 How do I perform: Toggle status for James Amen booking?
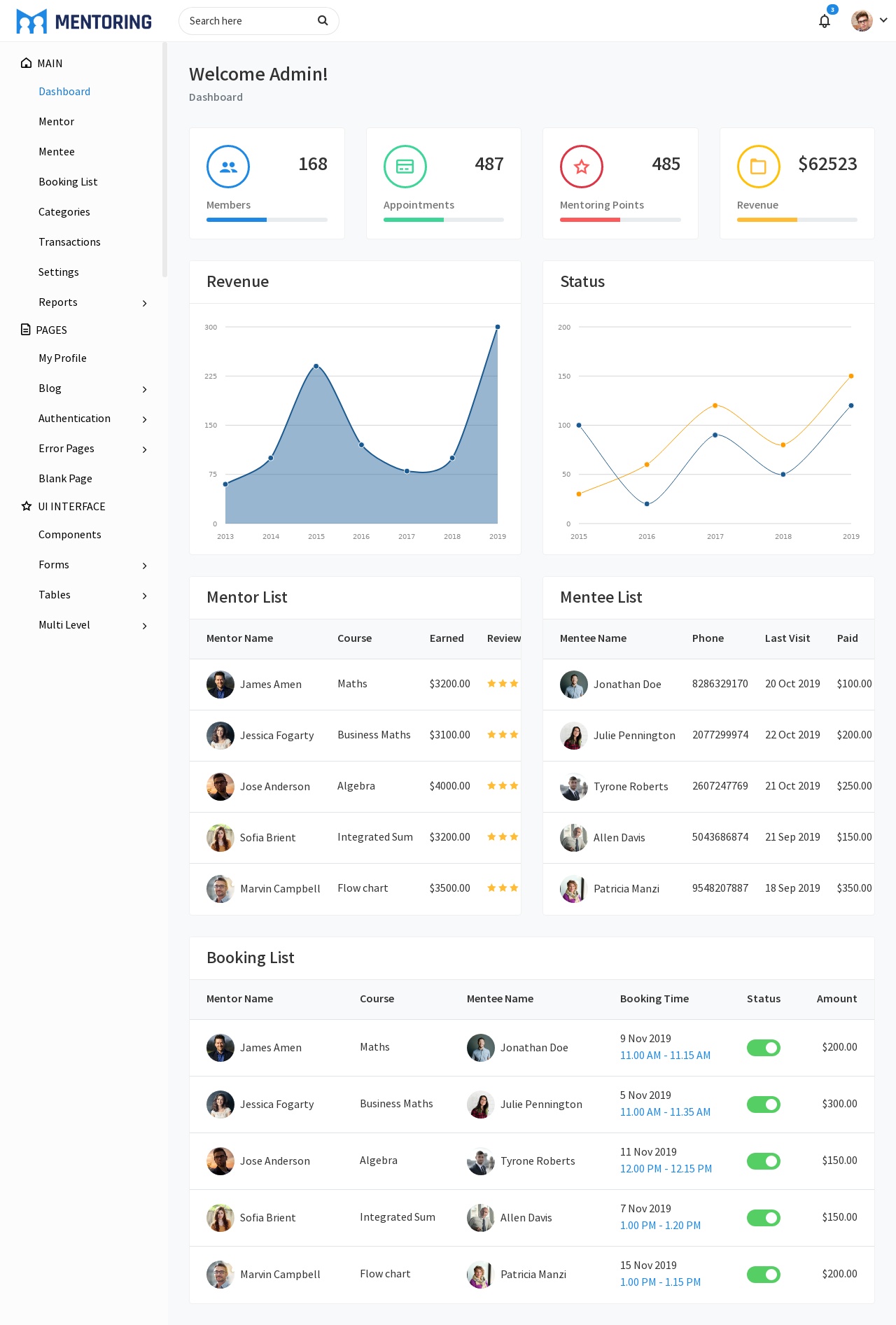[x=764, y=1048]
